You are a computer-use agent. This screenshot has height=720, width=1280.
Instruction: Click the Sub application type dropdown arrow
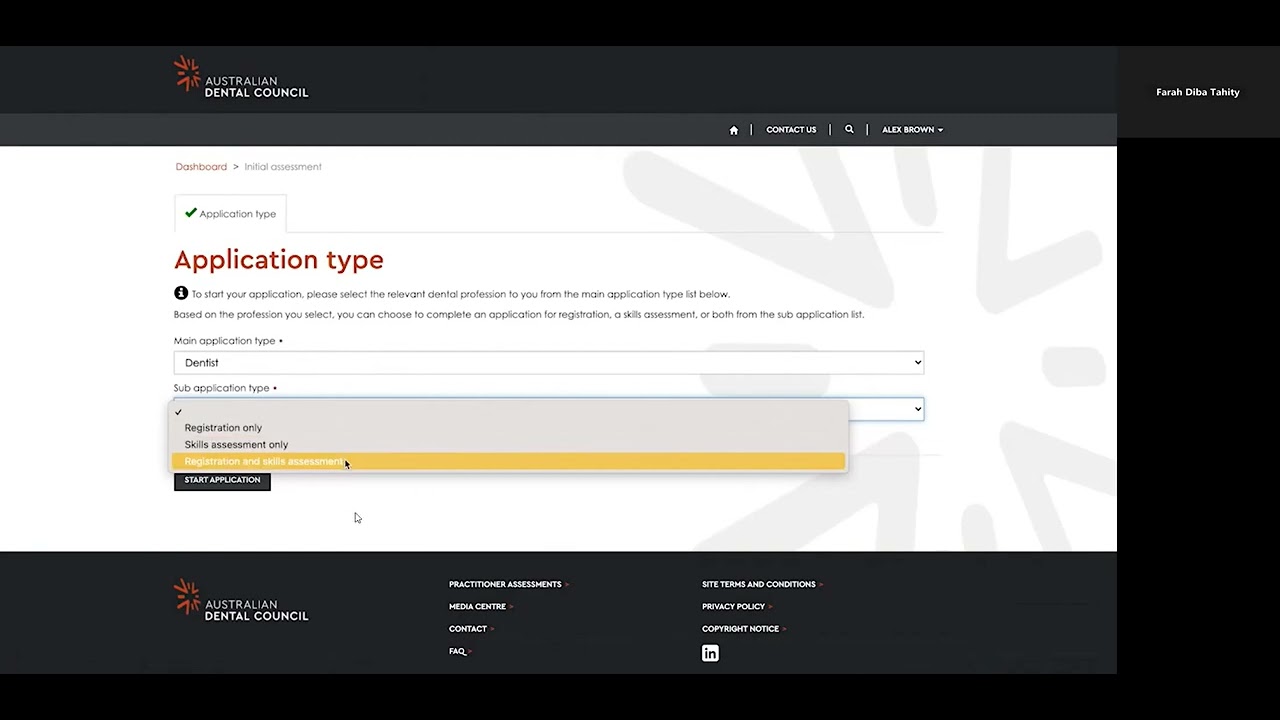point(917,409)
